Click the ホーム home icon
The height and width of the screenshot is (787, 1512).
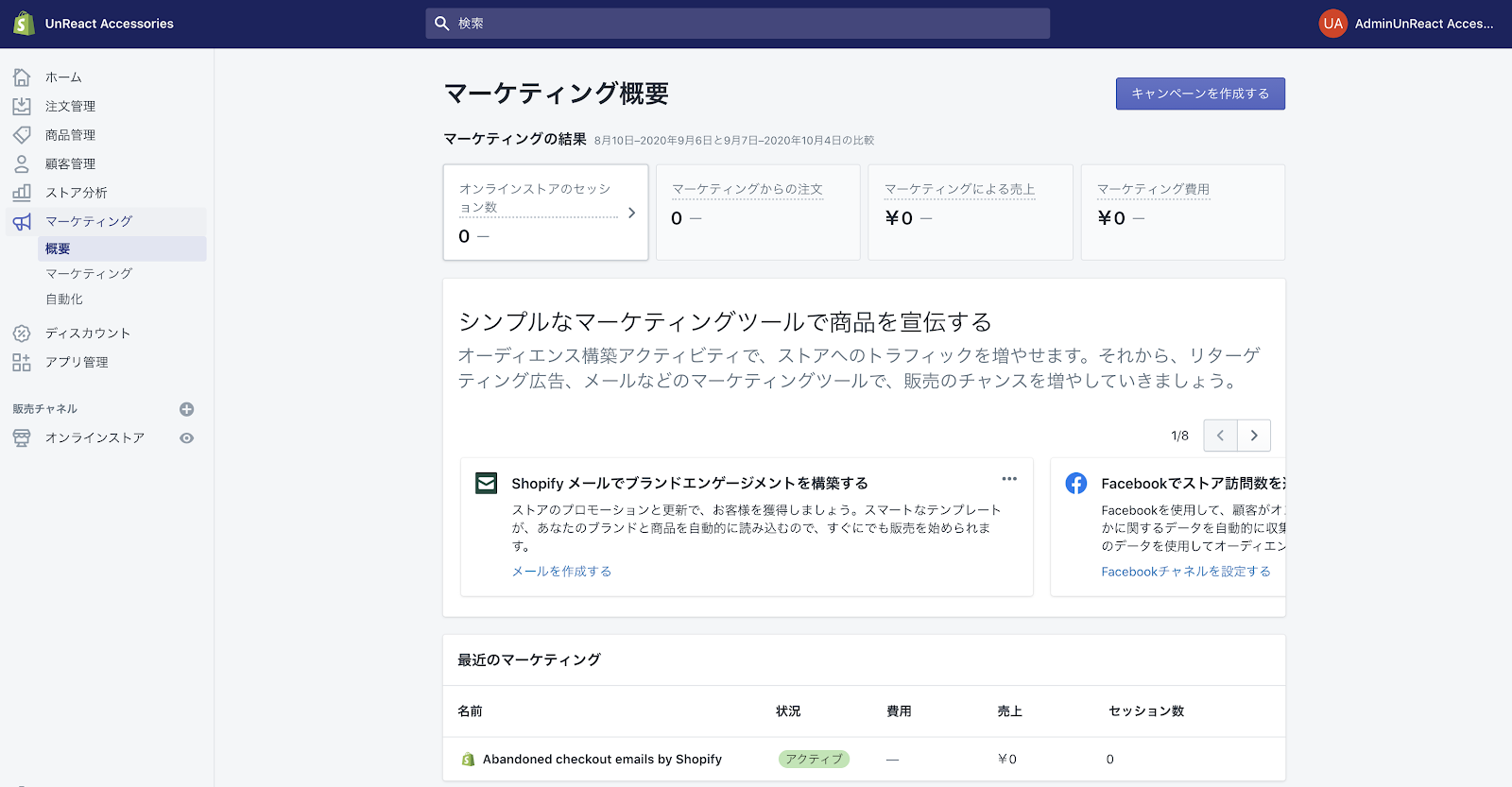[22, 77]
